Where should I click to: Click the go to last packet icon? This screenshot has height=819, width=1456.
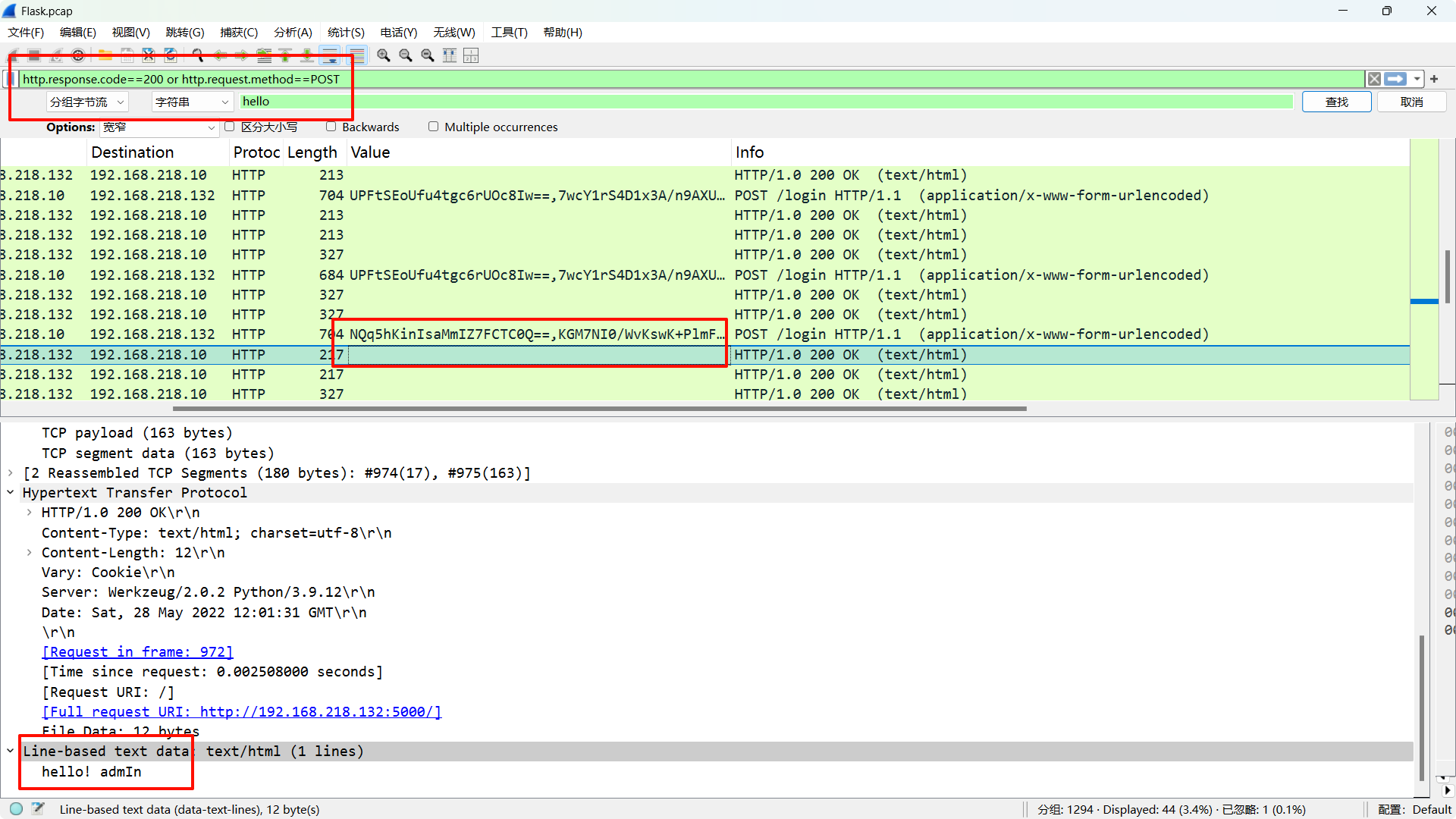coord(307,55)
